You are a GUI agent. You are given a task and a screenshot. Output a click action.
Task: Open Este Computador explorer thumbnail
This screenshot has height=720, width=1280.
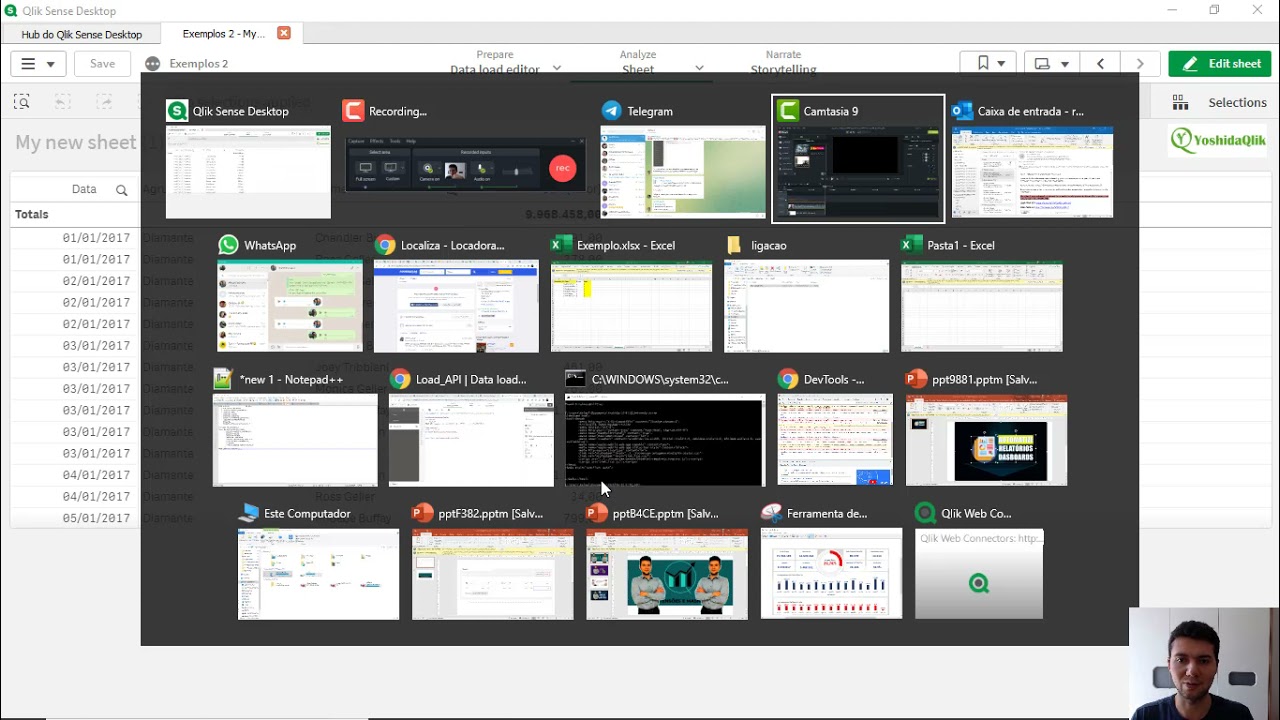[318, 574]
